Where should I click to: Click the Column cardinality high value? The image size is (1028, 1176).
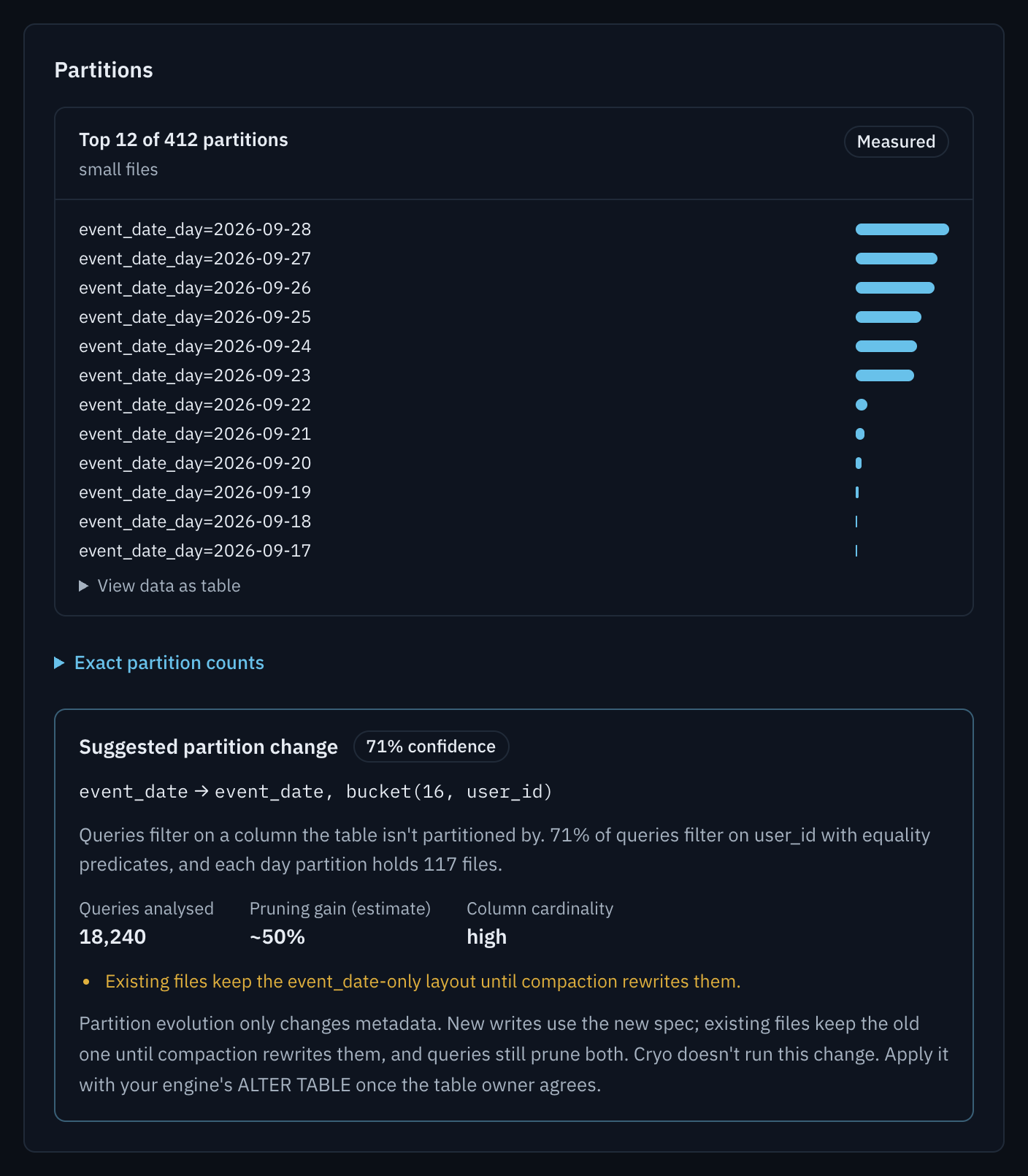pyautogui.click(x=486, y=936)
